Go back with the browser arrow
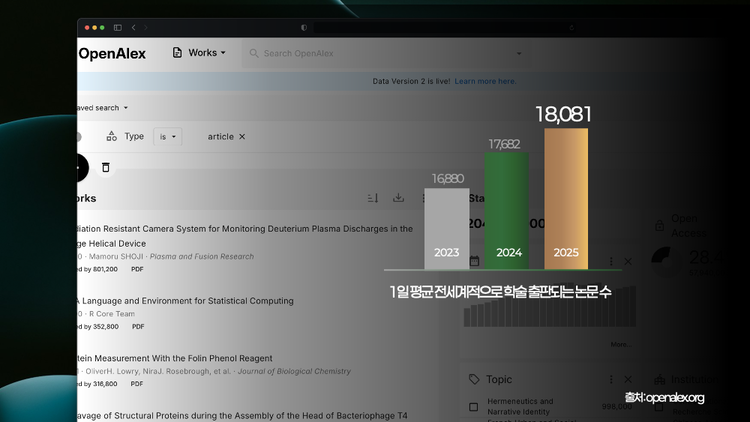 [x=133, y=28]
